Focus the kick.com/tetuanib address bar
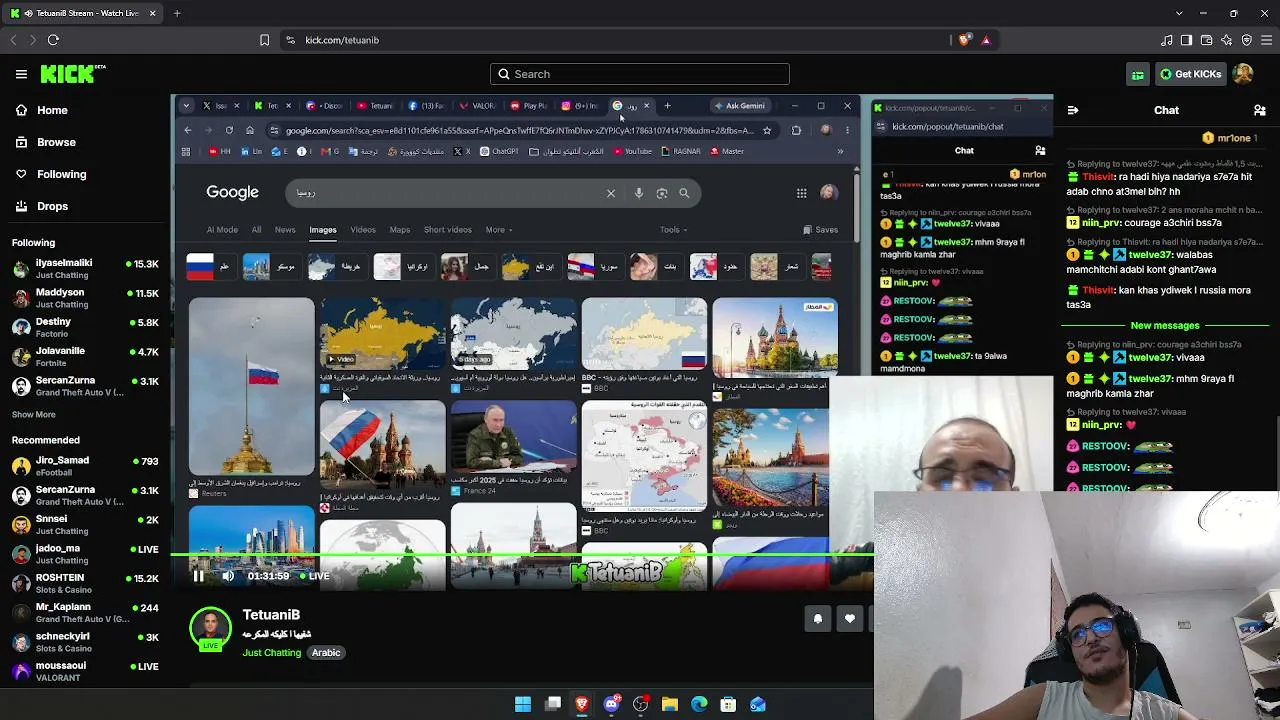The image size is (1280, 720). [x=614, y=40]
